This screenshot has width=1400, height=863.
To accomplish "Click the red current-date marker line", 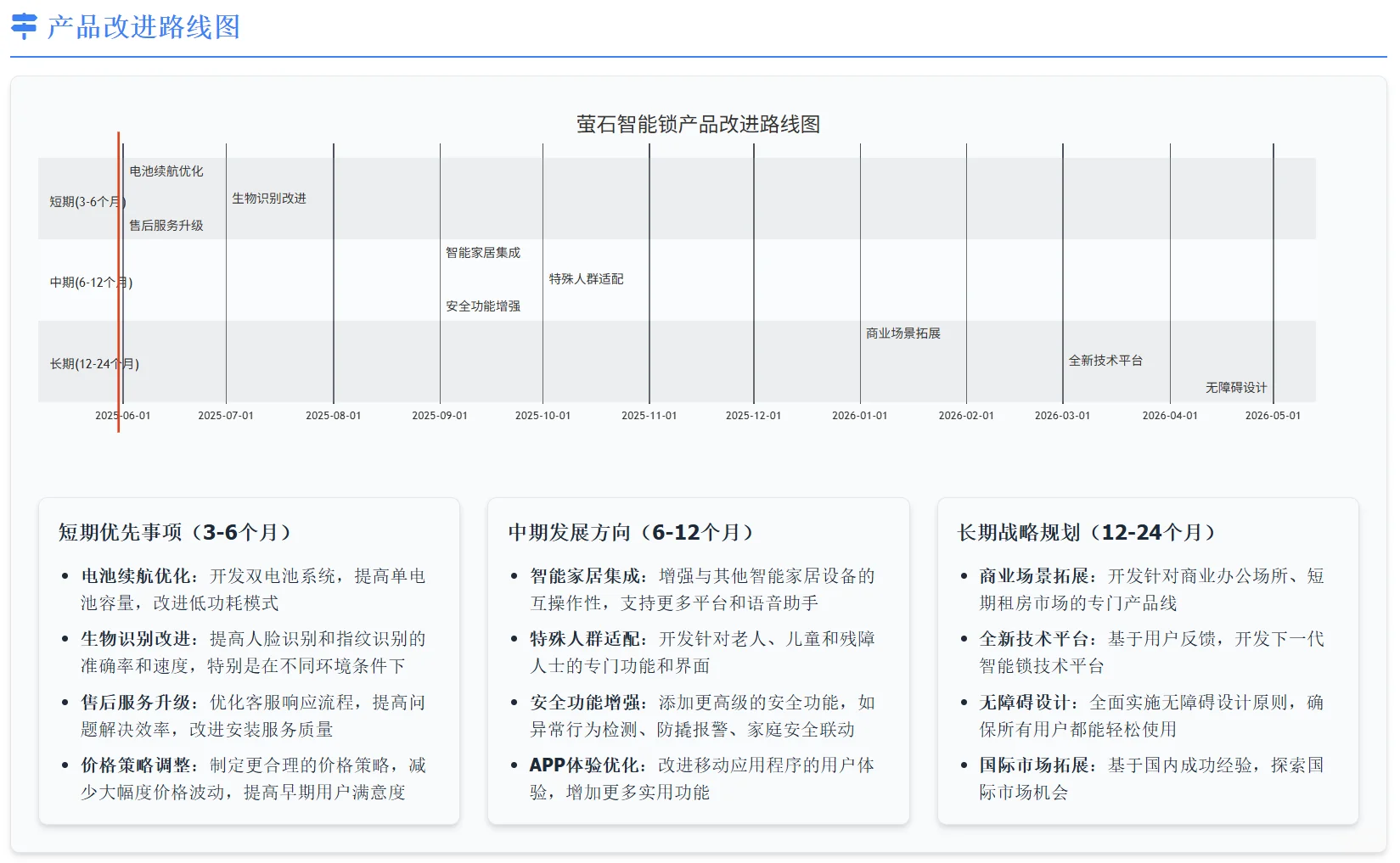I will point(118,282).
